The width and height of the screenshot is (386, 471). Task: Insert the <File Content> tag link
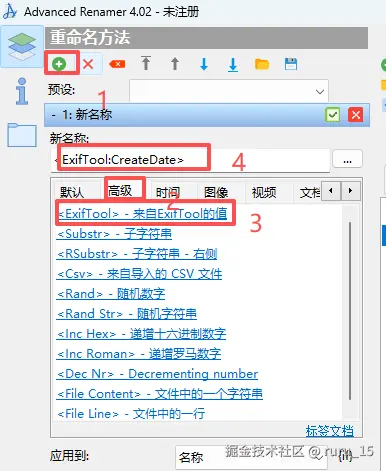(160, 394)
